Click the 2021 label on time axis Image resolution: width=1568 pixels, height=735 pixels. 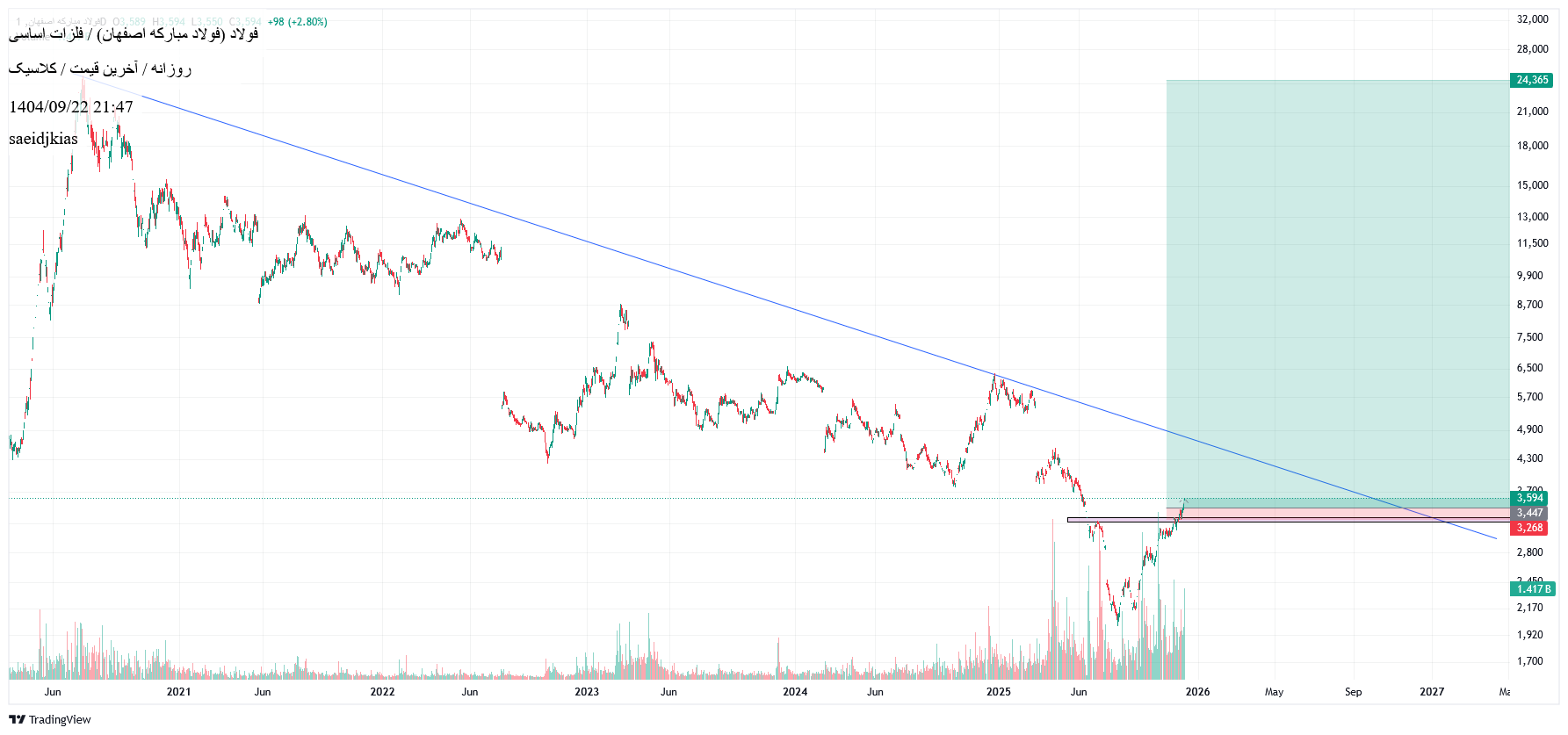(x=178, y=692)
